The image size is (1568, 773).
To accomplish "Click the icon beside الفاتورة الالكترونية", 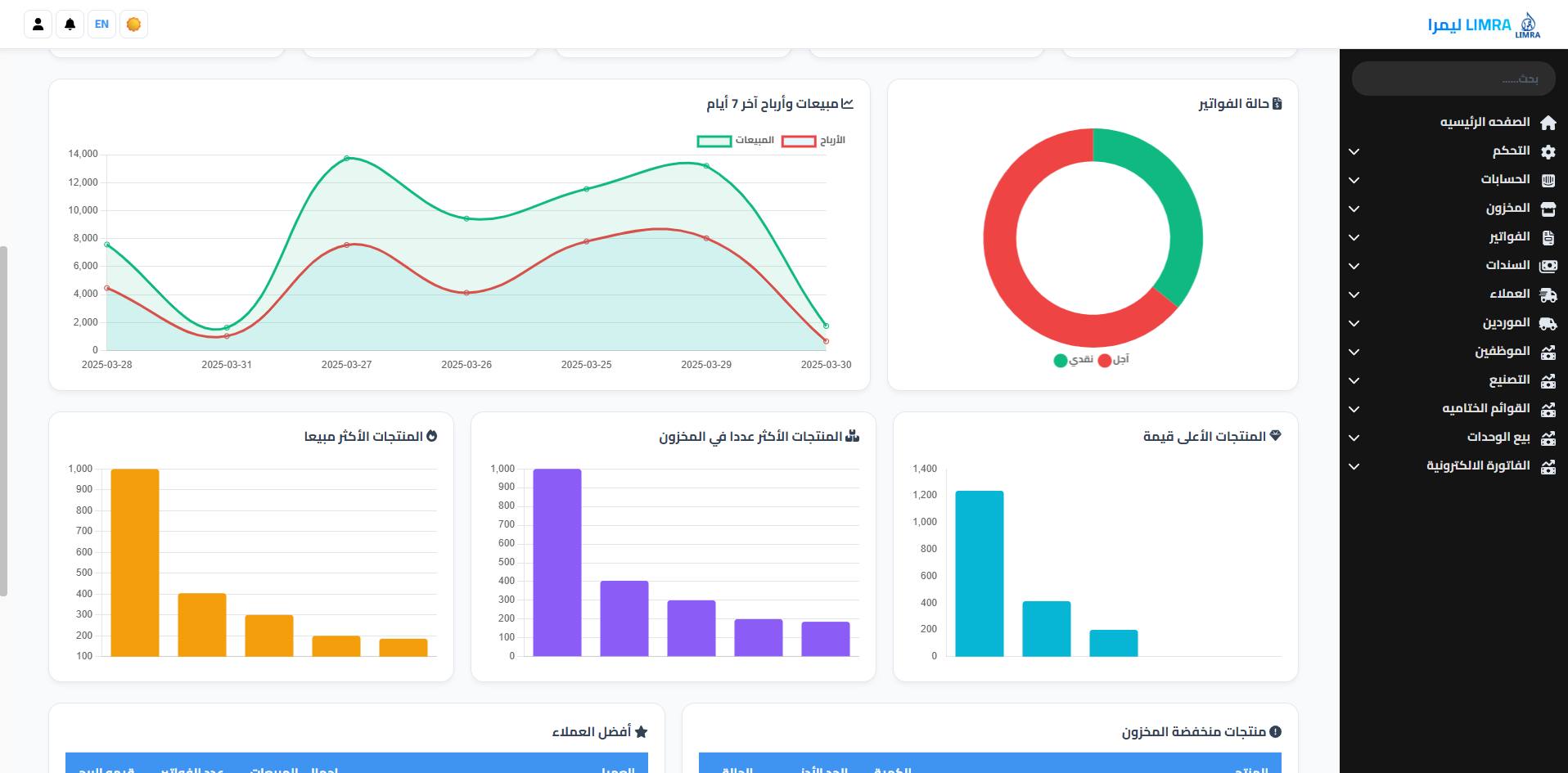I will [x=1548, y=466].
